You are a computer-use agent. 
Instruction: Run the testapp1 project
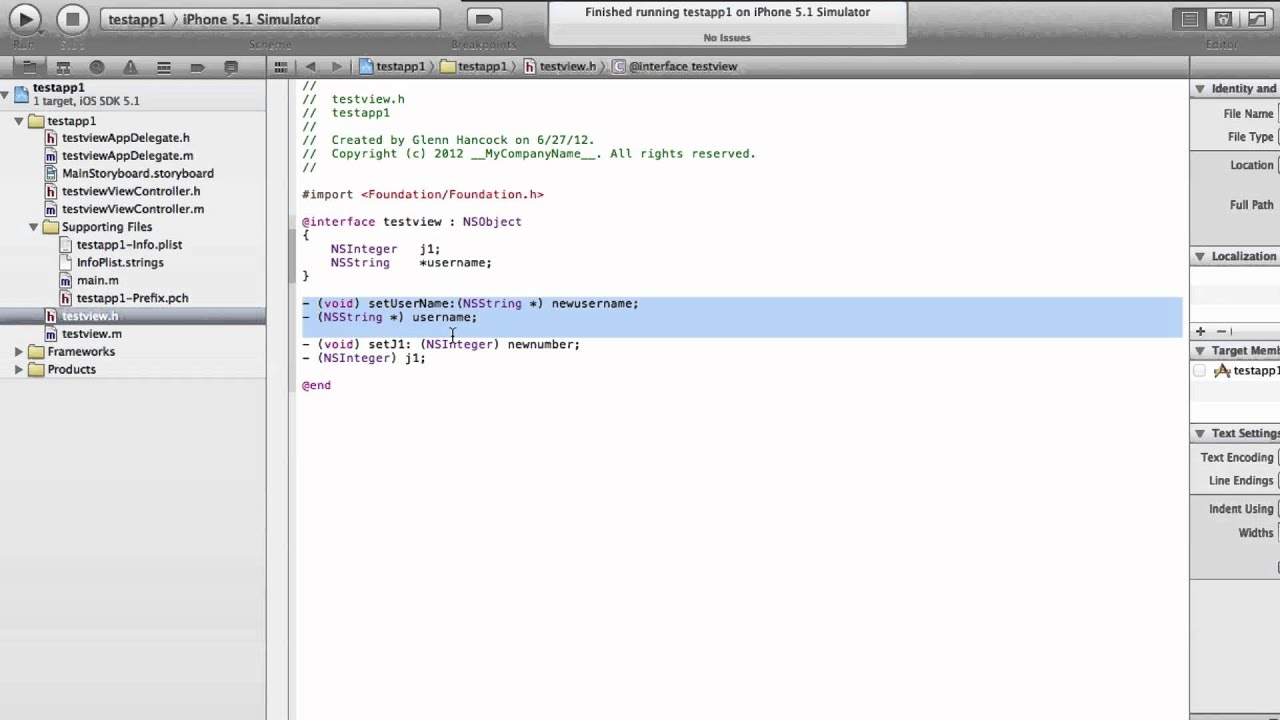click(25, 19)
